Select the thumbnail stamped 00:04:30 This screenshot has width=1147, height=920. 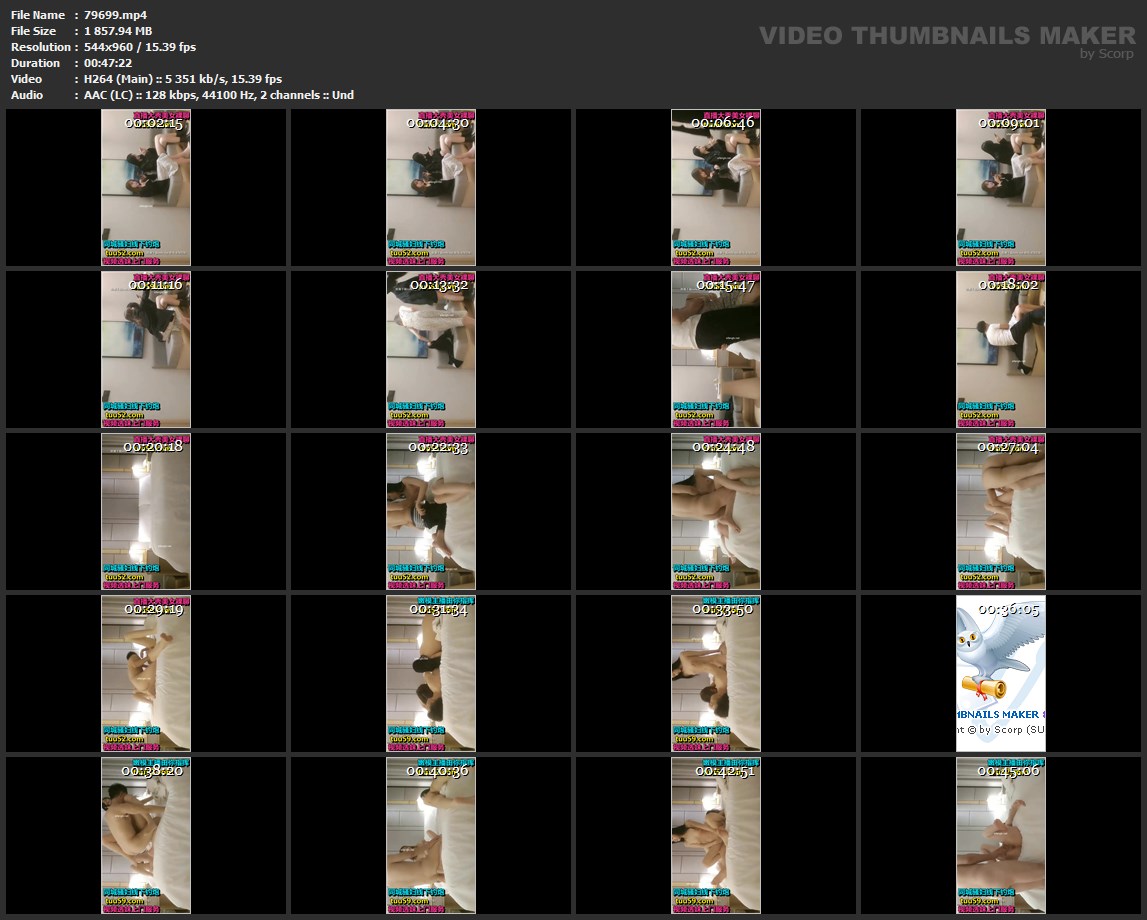point(431,187)
